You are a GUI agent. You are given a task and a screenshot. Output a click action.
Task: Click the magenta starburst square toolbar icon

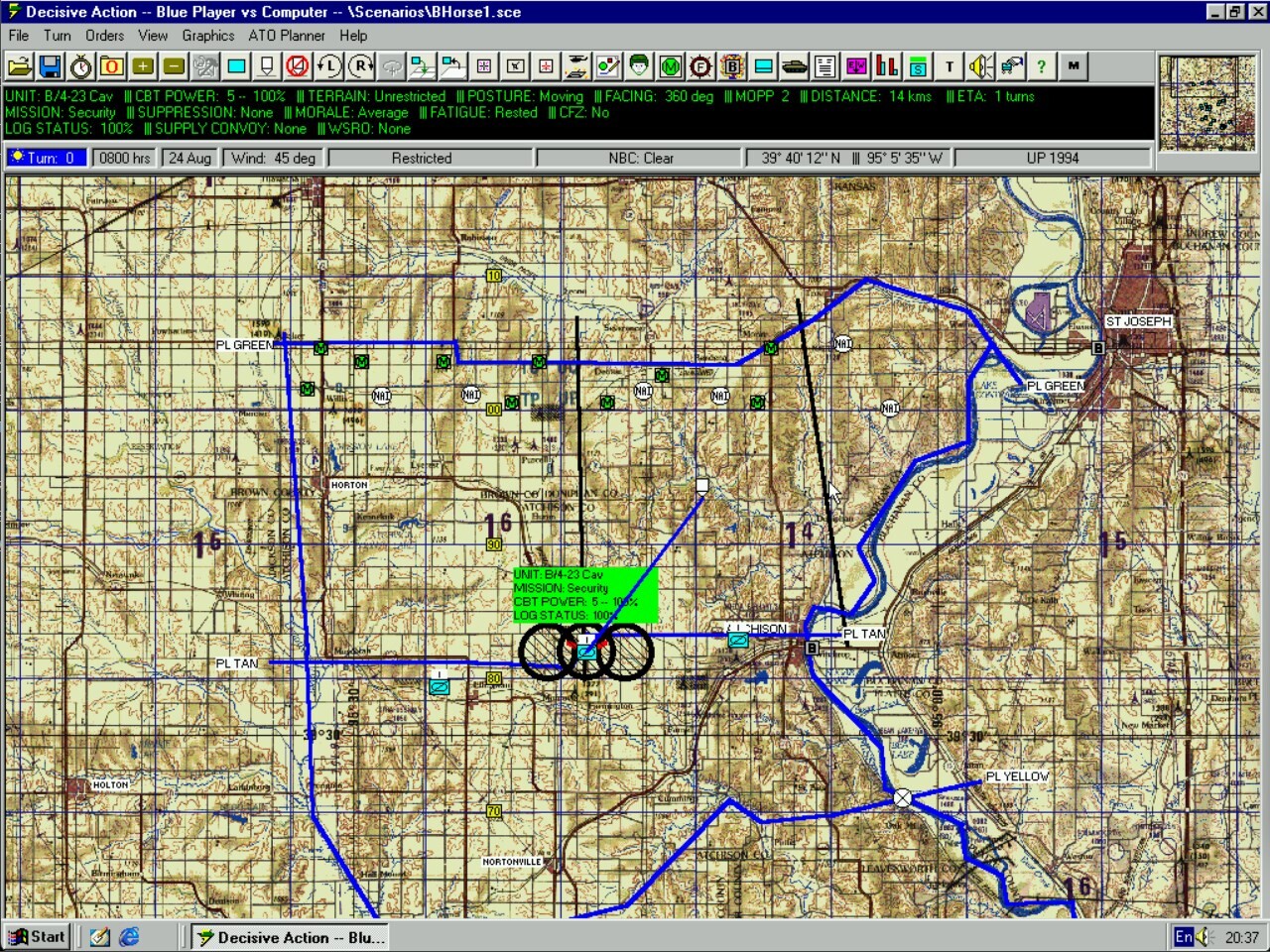coord(484,66)
